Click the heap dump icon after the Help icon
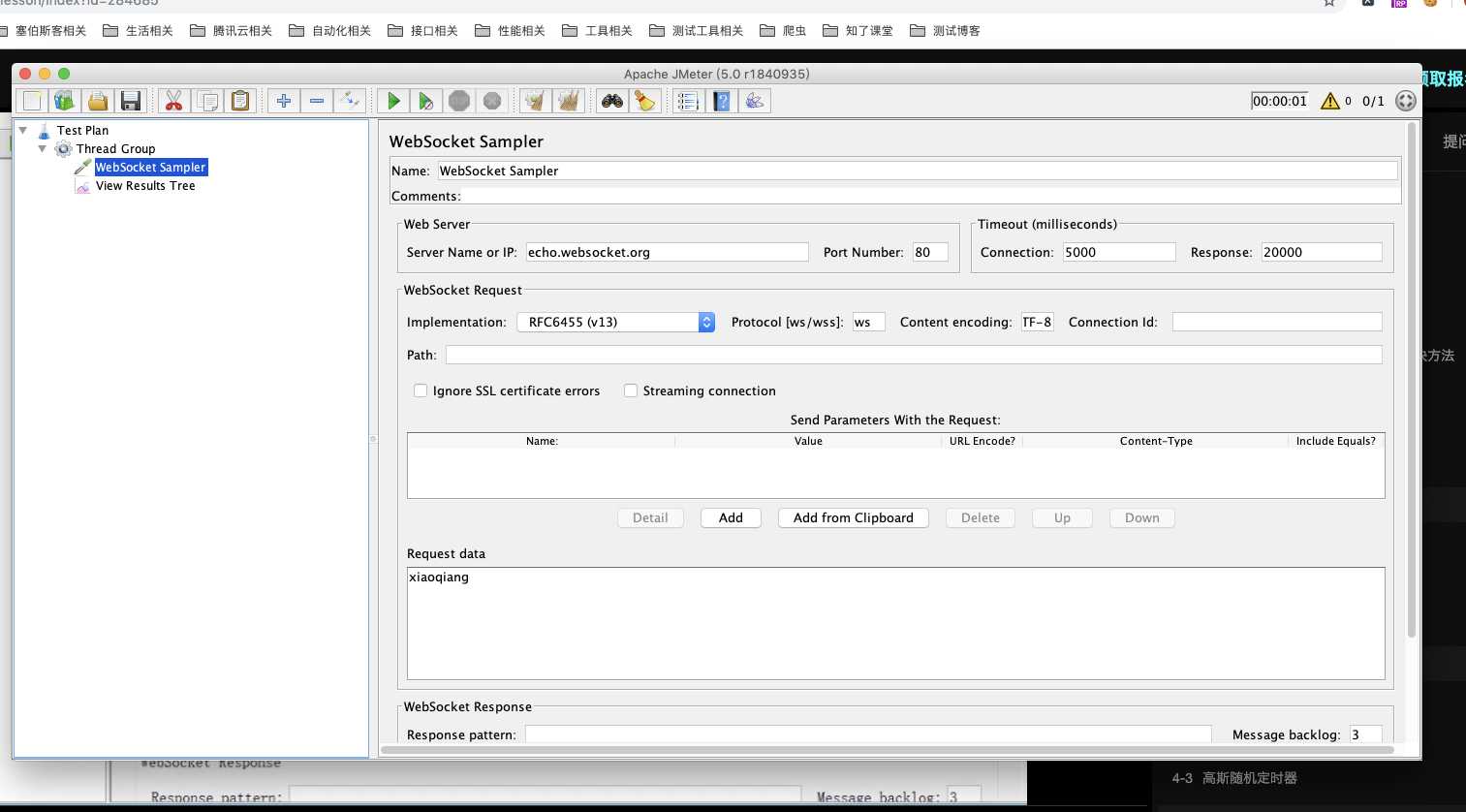This screenshot has width=1466, height=812. pyautogui.click(x=755, y=101)
